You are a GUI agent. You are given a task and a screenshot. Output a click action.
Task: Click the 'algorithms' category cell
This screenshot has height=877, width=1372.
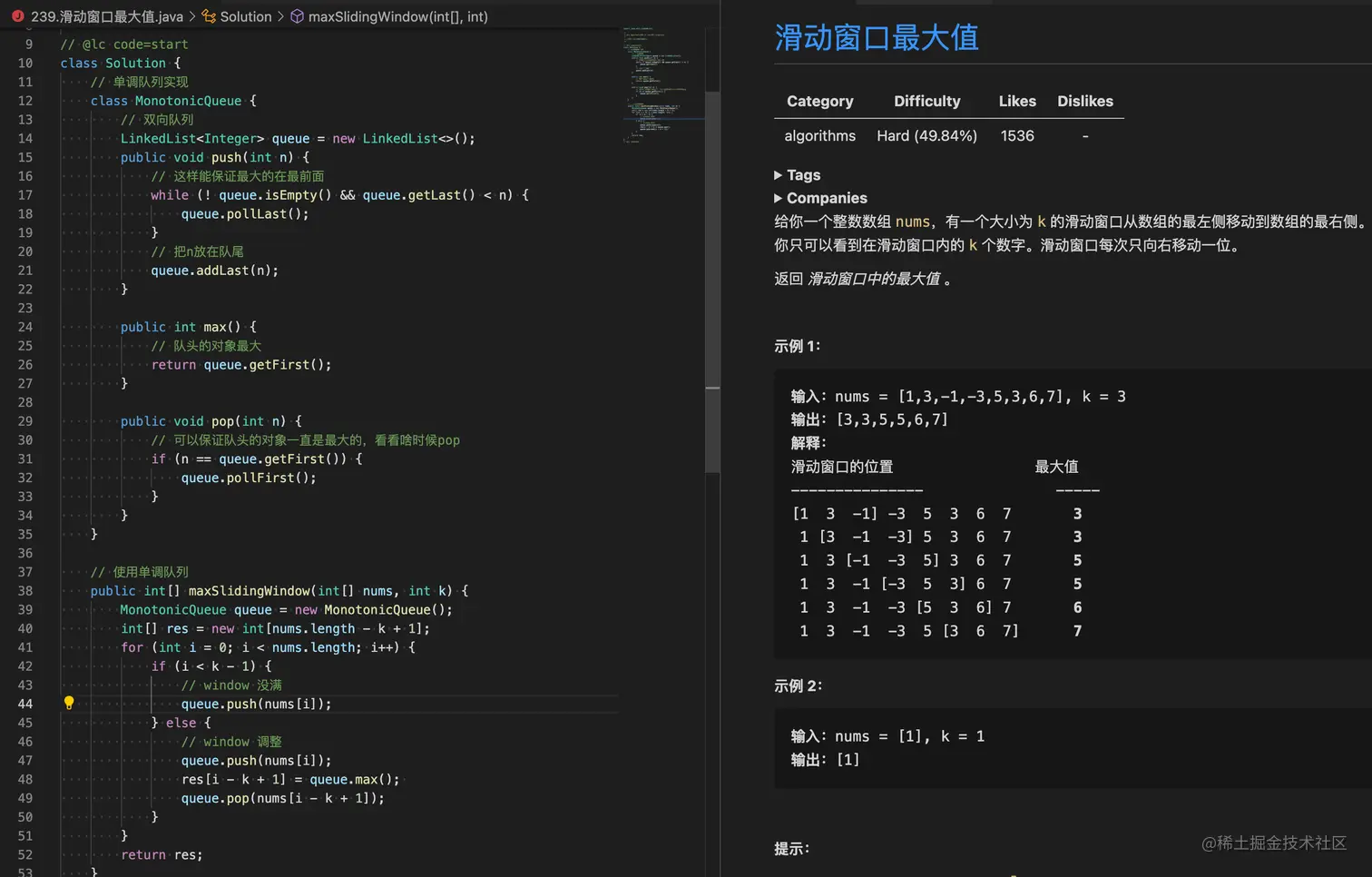(x=820, y=136)
